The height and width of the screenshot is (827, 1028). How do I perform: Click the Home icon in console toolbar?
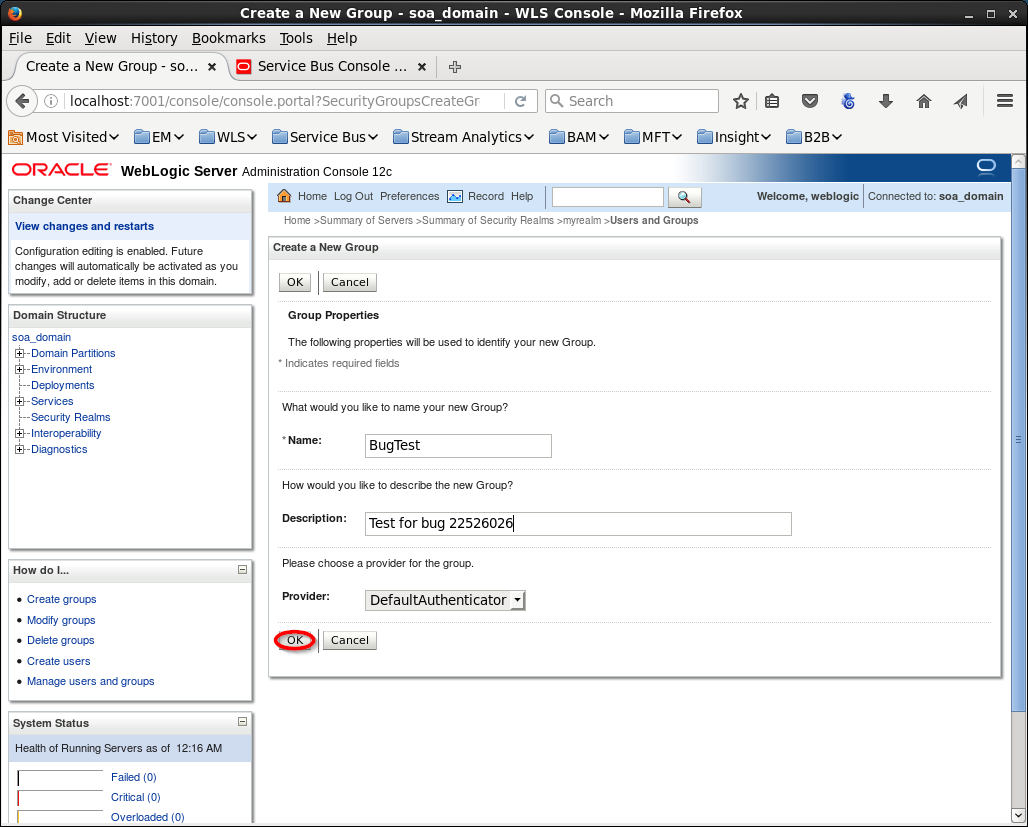pos(284,196)
